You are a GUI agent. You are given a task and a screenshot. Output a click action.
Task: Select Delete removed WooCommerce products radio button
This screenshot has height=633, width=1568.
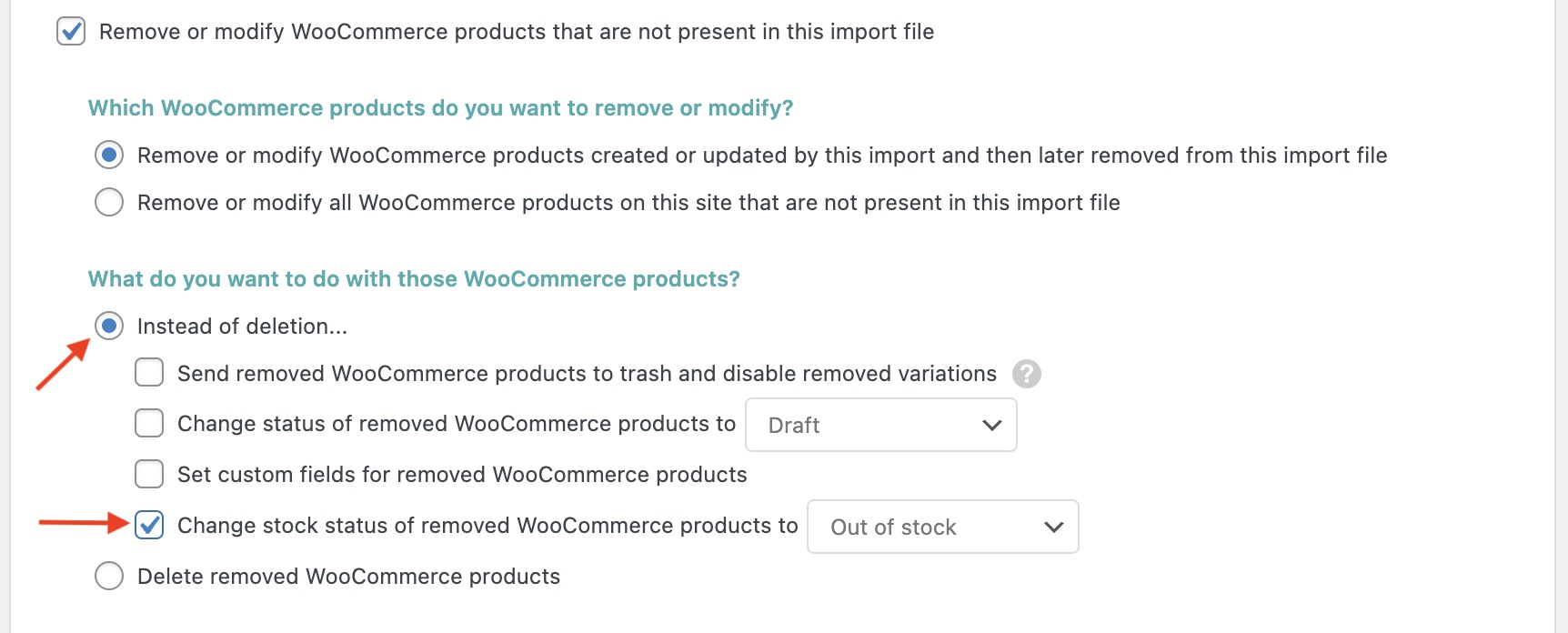point(109,576)
